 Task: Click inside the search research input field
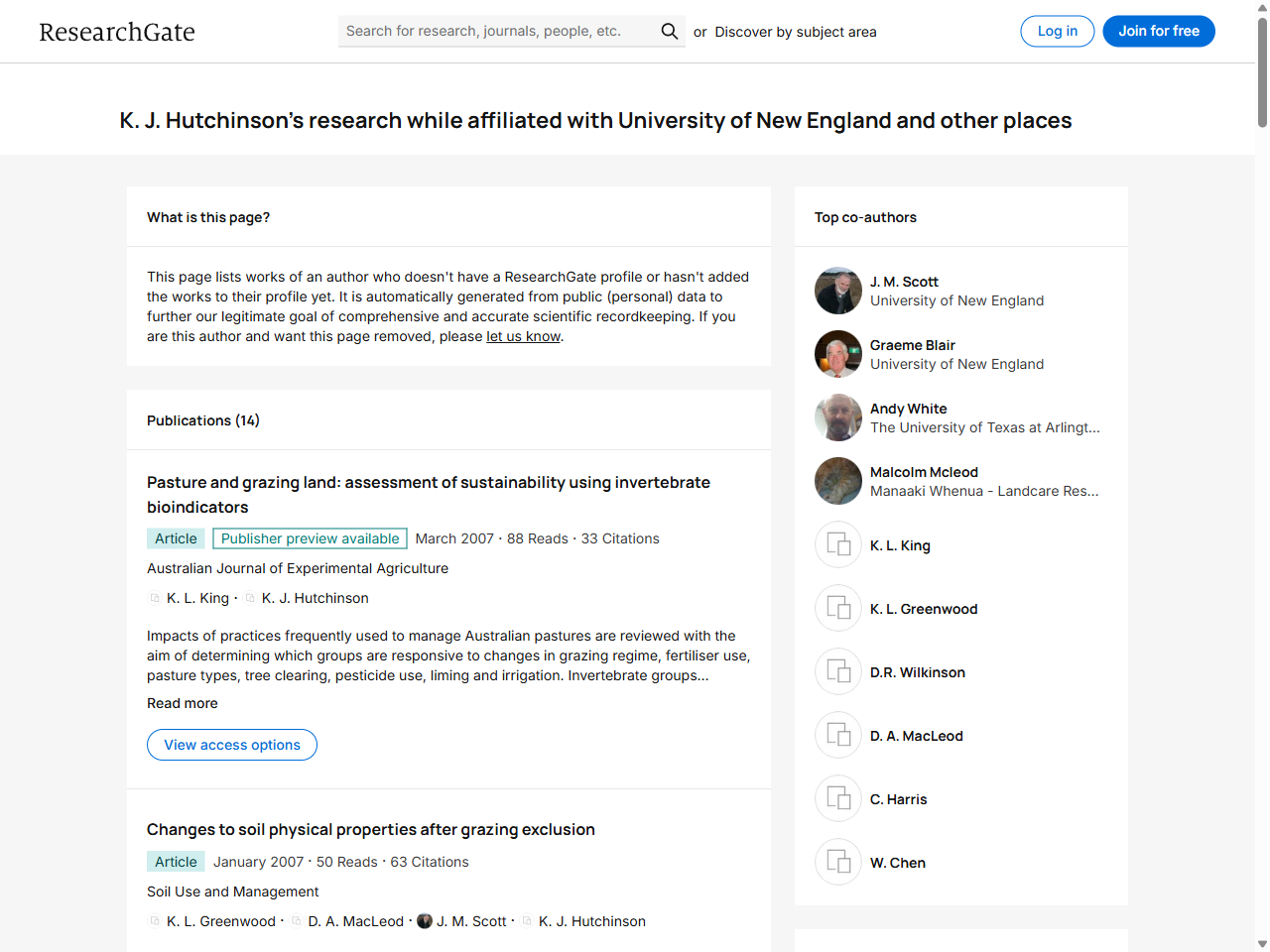pos(486,31)
